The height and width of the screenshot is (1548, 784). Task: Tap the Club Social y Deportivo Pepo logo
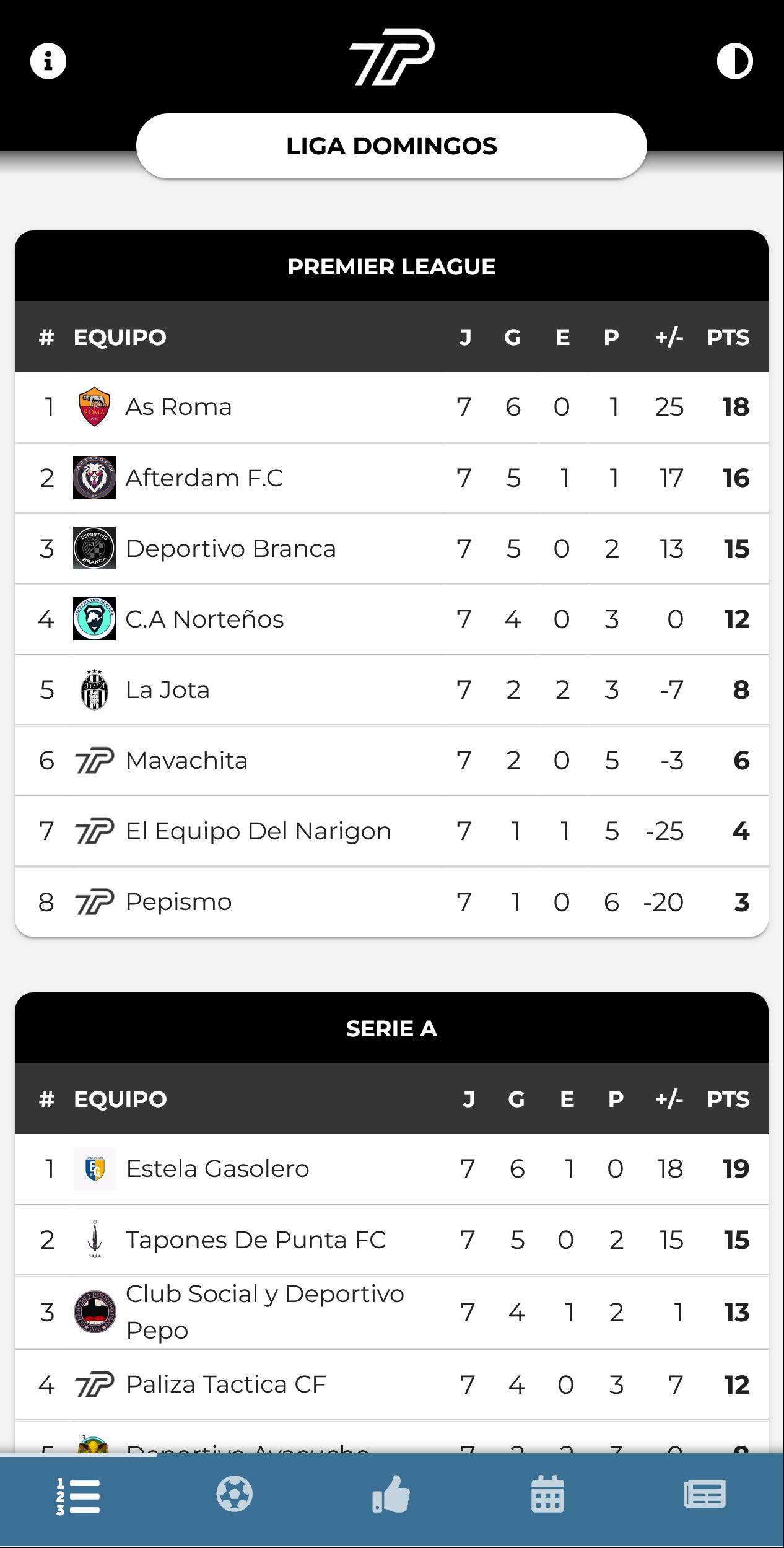[95, 1312]
